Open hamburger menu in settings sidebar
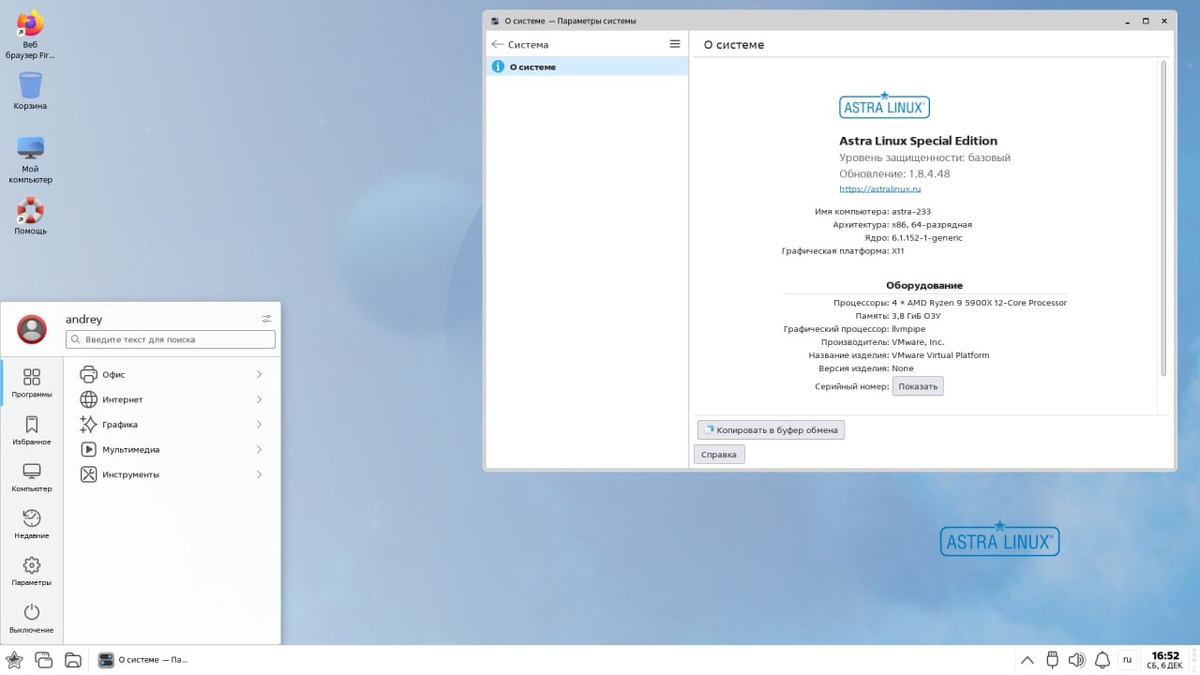 point(675,44)
